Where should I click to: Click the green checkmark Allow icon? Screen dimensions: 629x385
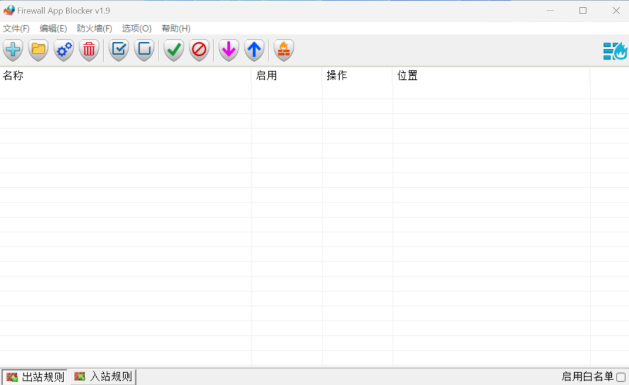[x=174, y=50]
